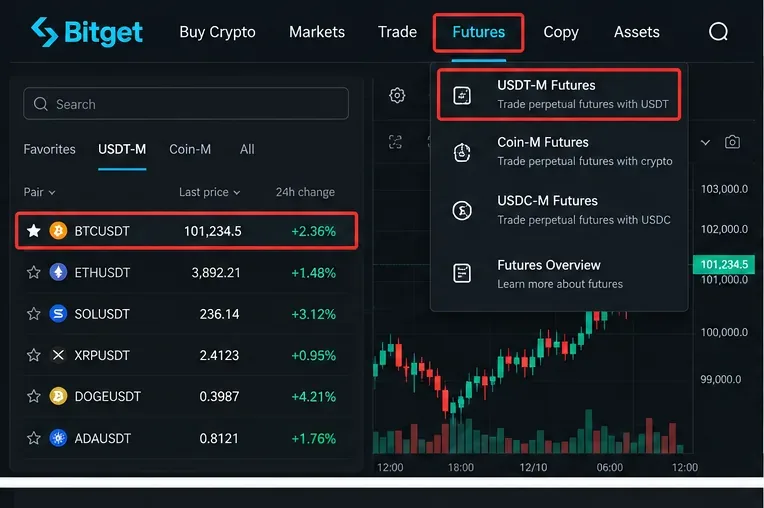Click the USDT-M Futures menu icon
The width and height of the screenshot is (764, 508).
click(x=462, y=95)
